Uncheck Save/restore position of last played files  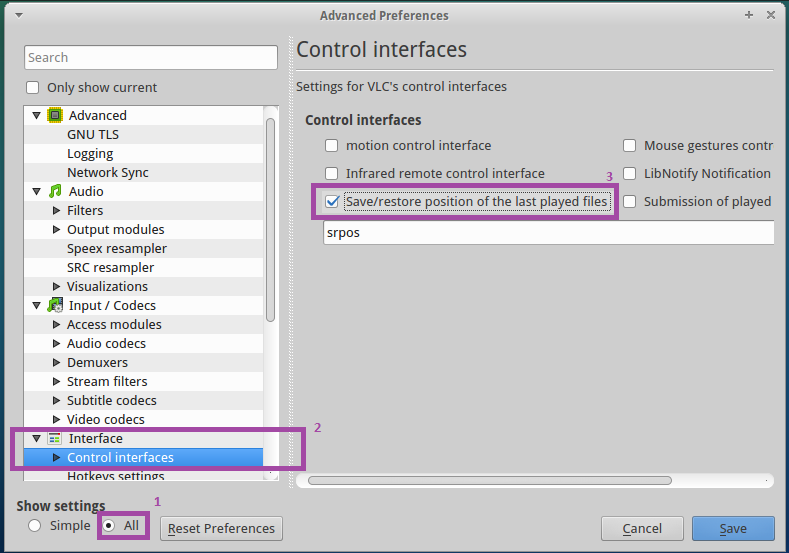pyautogui.click(x=332, y=202)
